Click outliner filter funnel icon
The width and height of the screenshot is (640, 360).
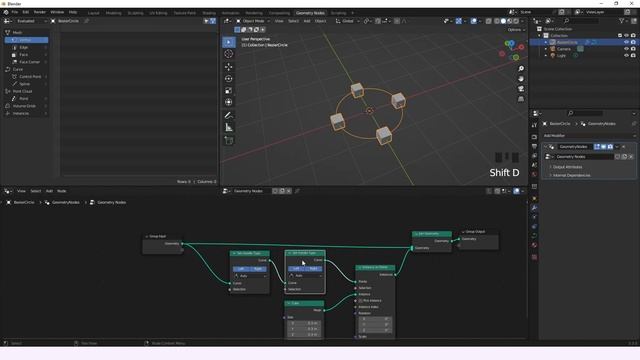pyautogui.click(x=621, y=21)
